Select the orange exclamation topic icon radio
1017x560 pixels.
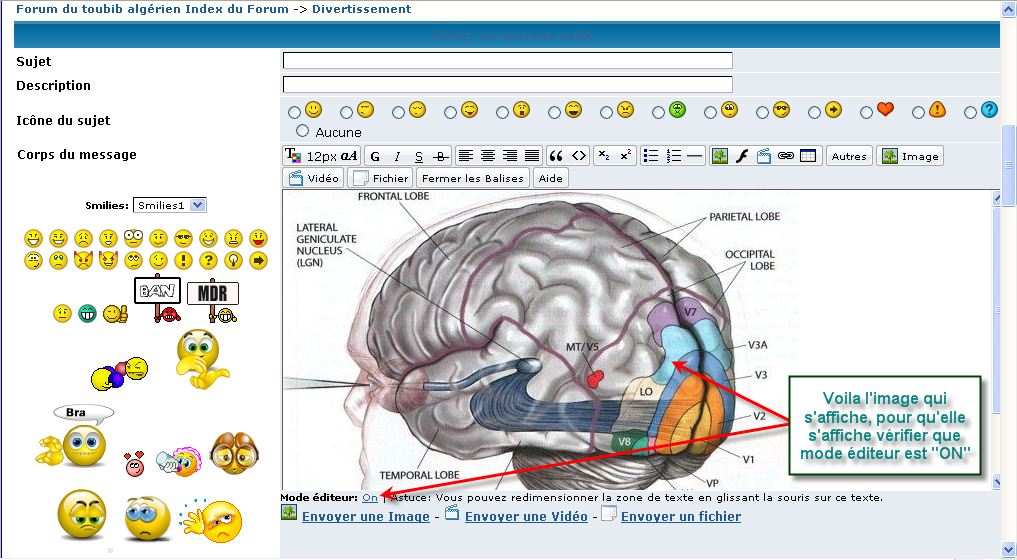coord(918,112)
